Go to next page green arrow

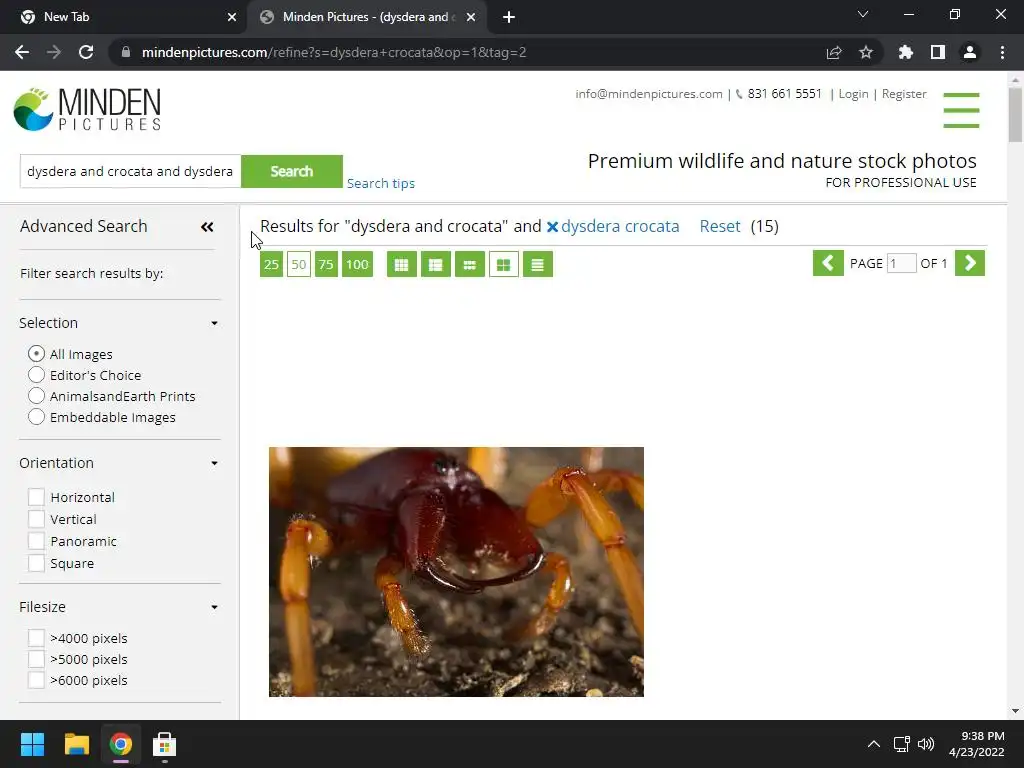(970, 263)
